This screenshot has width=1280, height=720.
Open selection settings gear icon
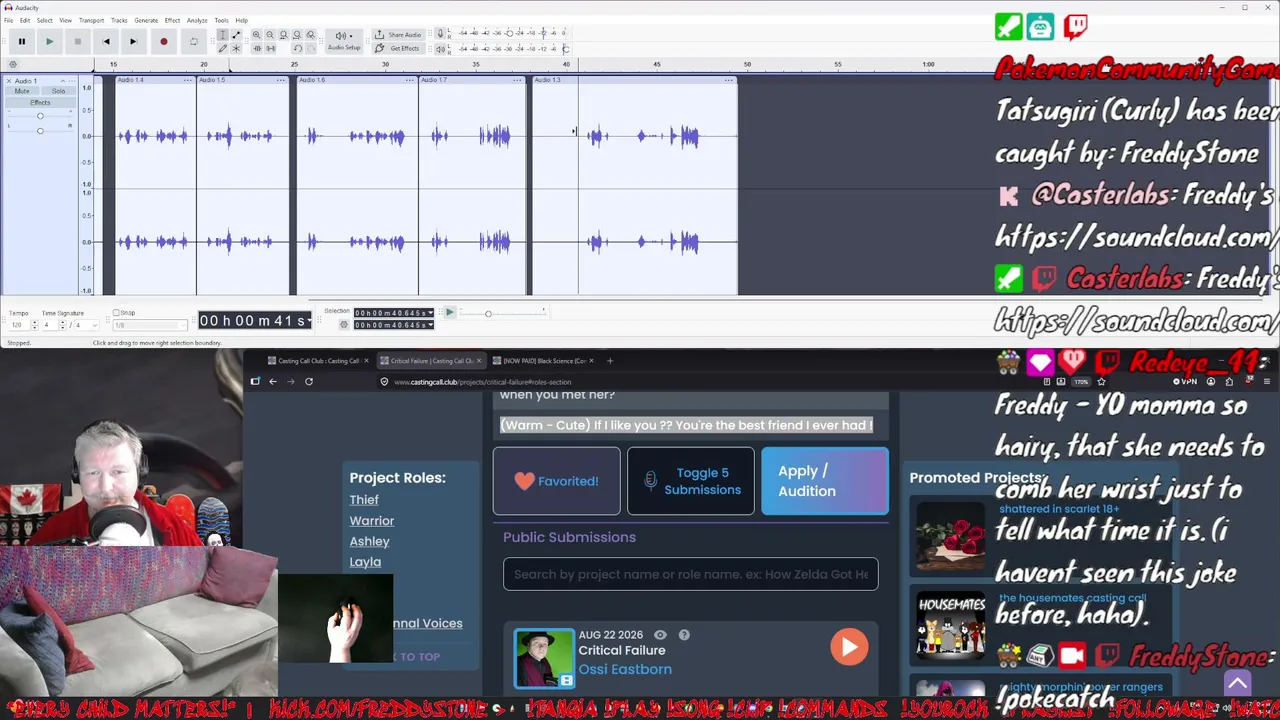pyautogui.click(x=344, y=325)
